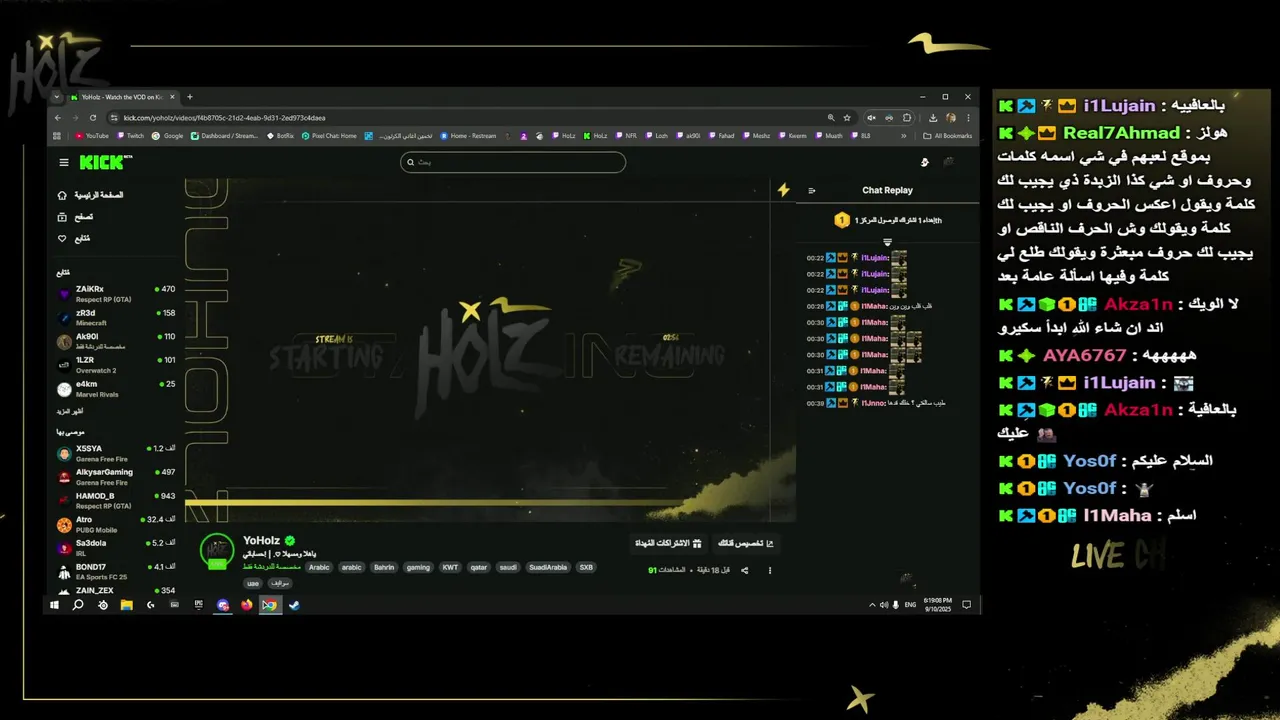This screenshot has height=720, width=1280.
Task: Open Epic Games launcher from taskbar
Action: [x=198, y=605]
